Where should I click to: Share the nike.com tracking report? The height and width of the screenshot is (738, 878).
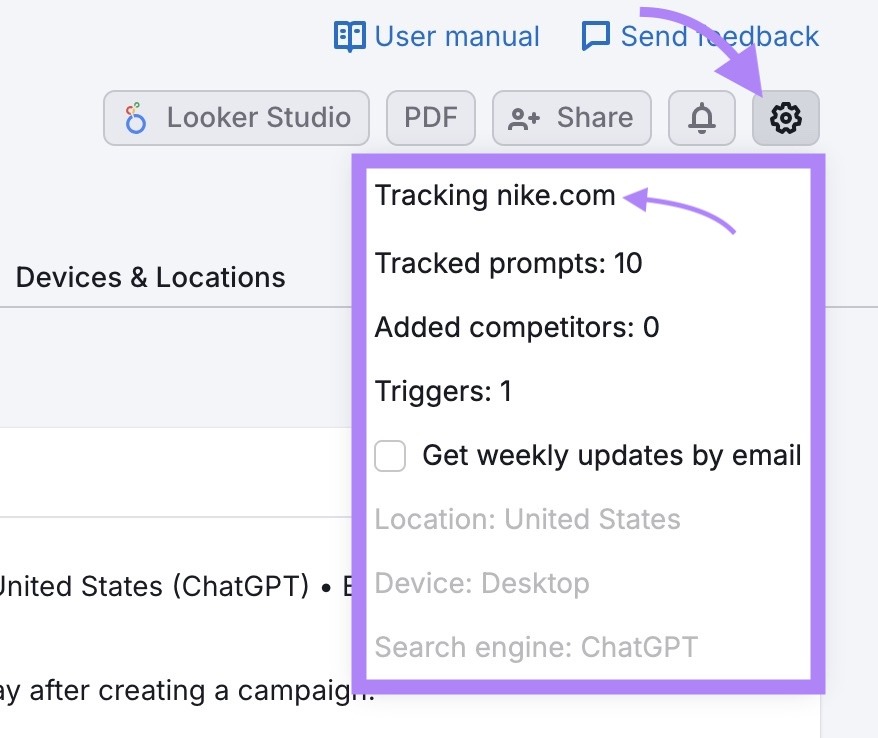coord(571,117)
